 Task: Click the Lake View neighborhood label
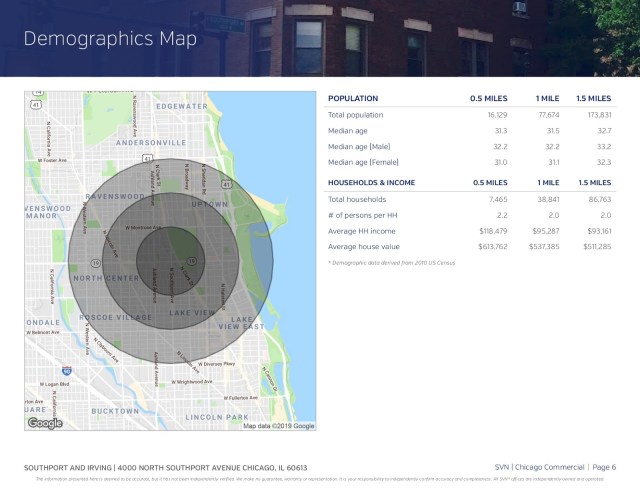[192, 313]
